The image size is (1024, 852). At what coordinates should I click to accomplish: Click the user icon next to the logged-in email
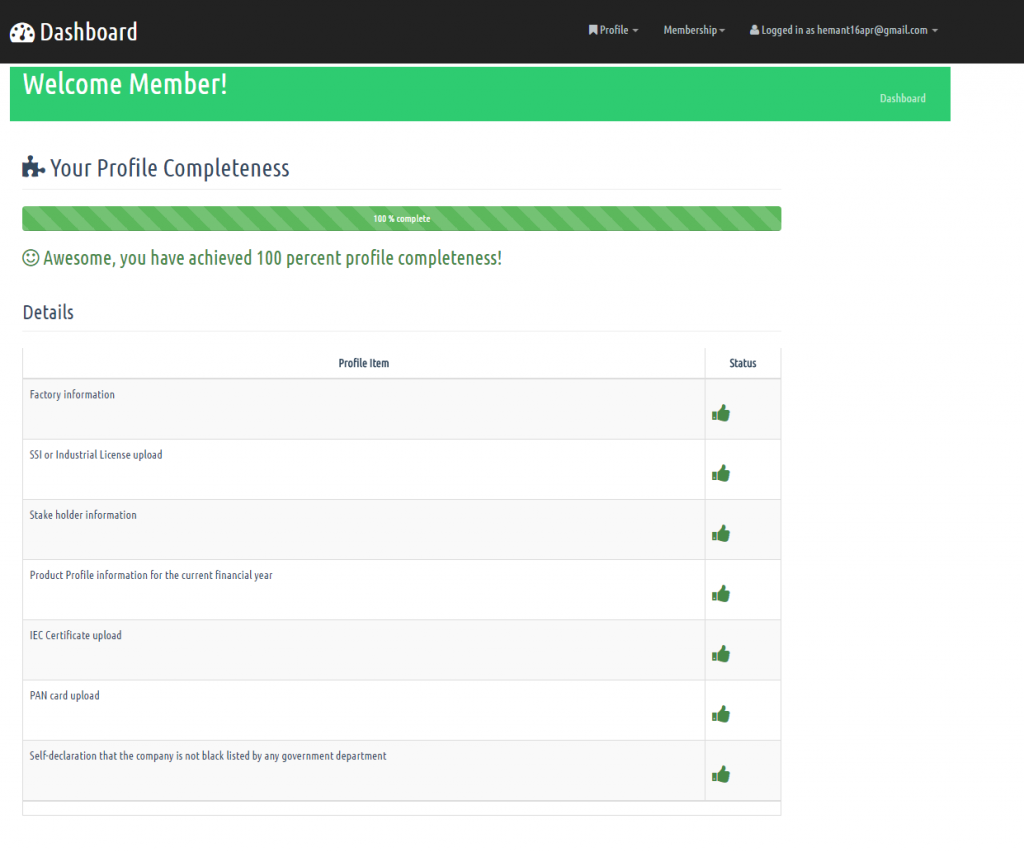coord(753,30)
